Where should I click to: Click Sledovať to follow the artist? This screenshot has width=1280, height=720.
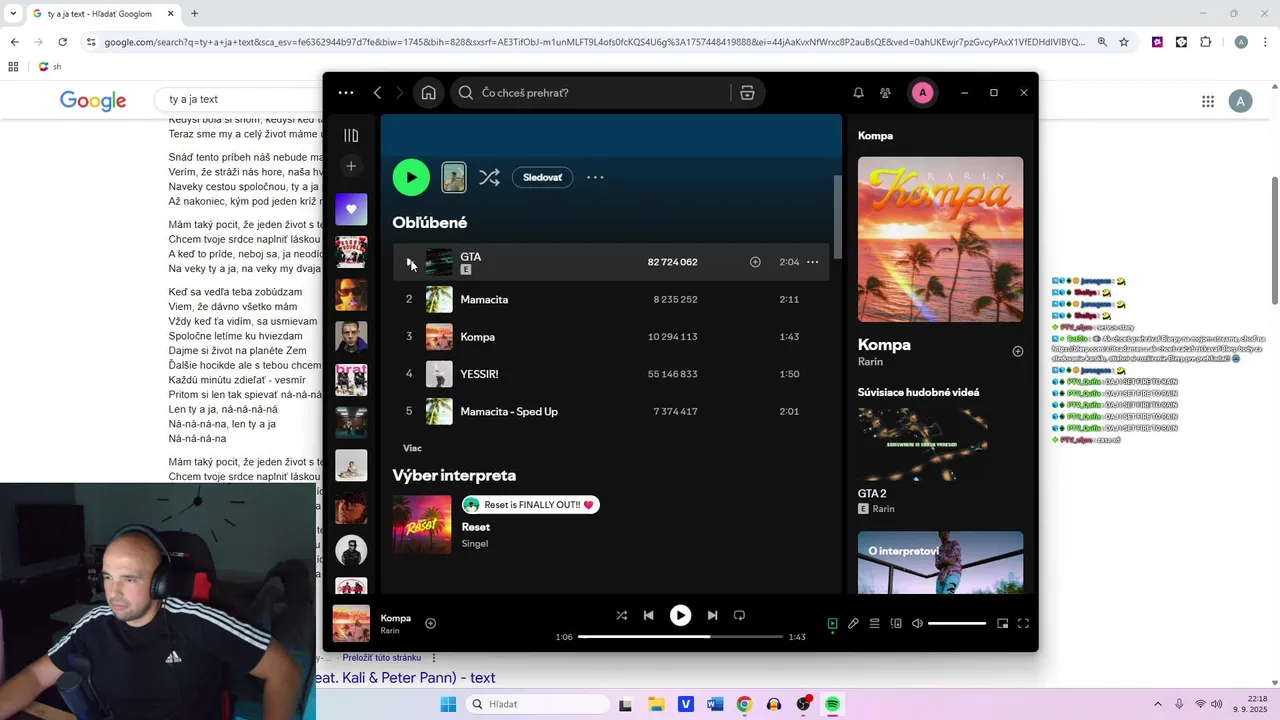click(542, 177)
